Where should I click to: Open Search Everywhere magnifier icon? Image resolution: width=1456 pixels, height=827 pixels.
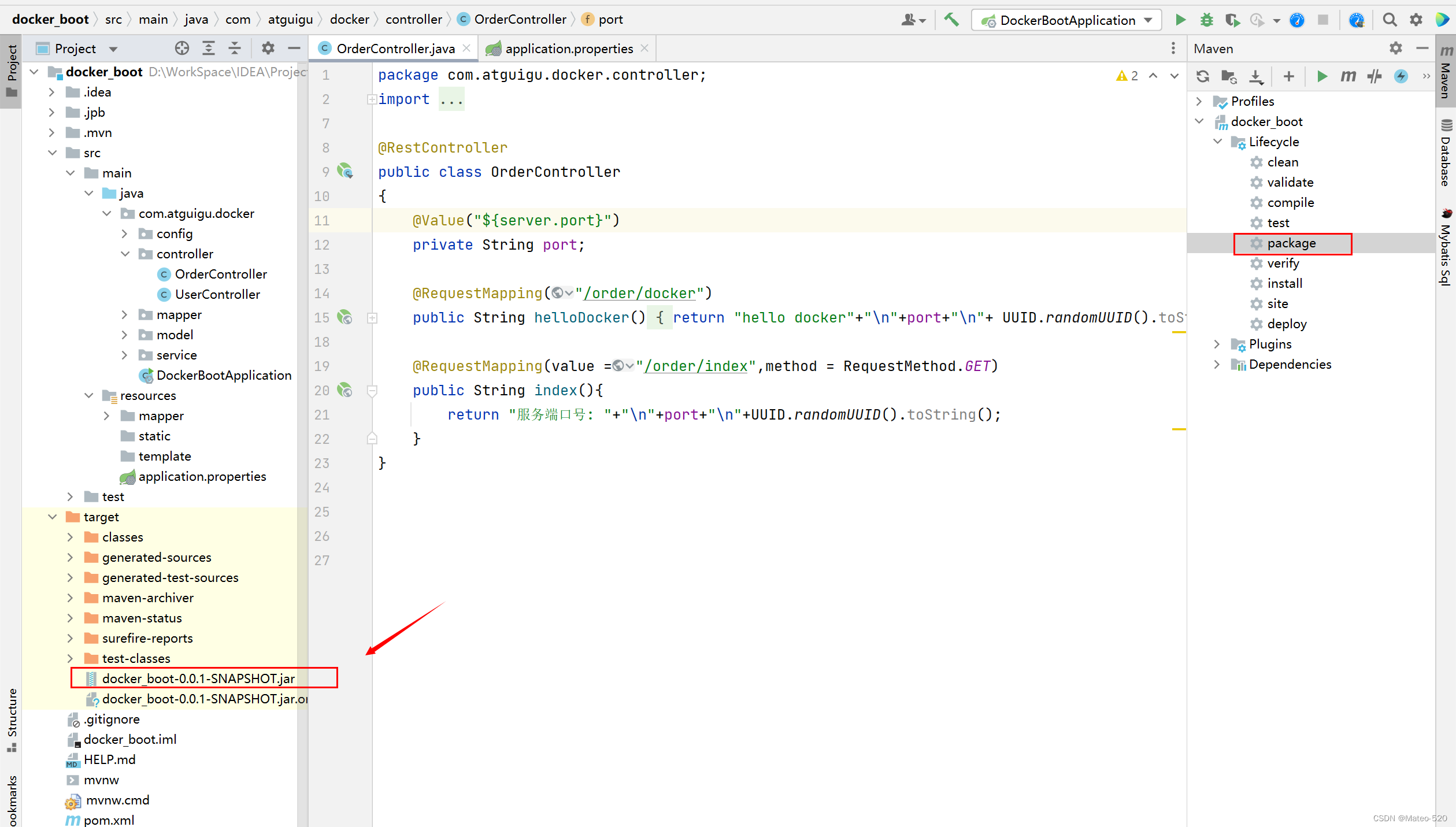[1390, 20]
